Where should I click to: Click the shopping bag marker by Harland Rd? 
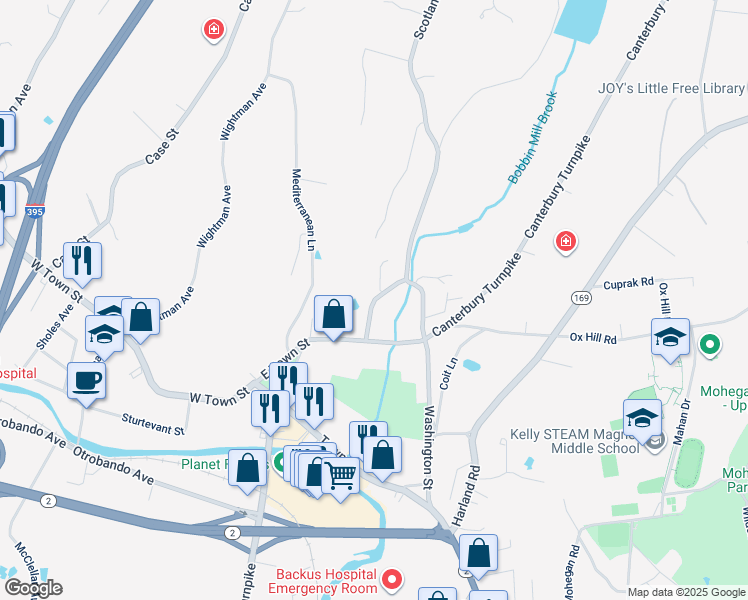coord(478,556)
